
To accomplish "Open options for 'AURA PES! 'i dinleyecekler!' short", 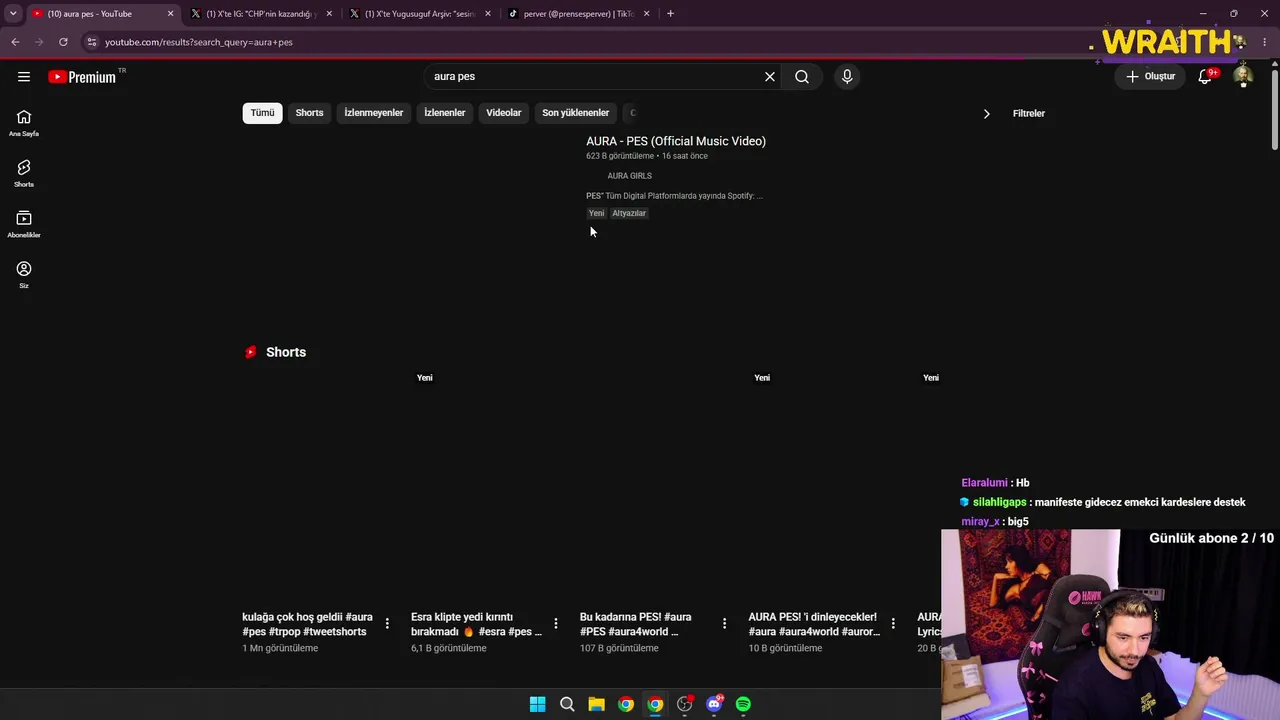I will [x=893, y=624].
